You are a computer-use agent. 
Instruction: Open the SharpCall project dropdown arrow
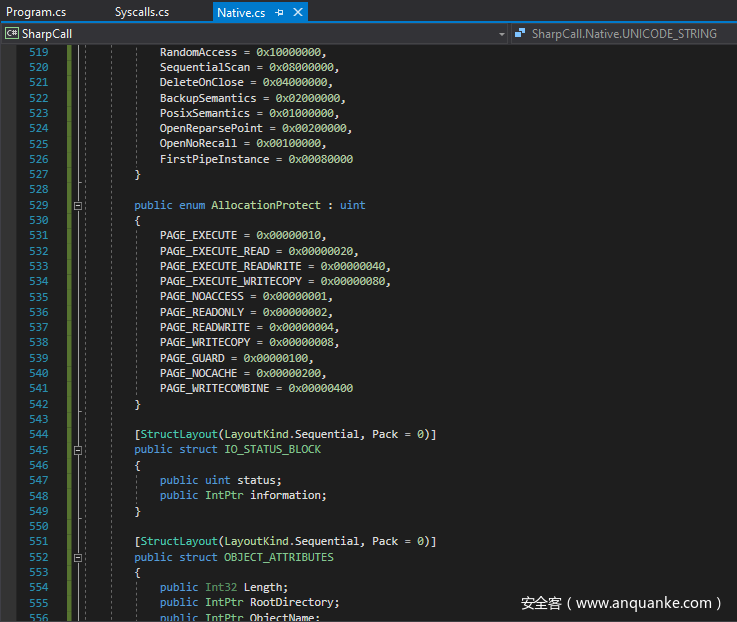click(502, 33)
